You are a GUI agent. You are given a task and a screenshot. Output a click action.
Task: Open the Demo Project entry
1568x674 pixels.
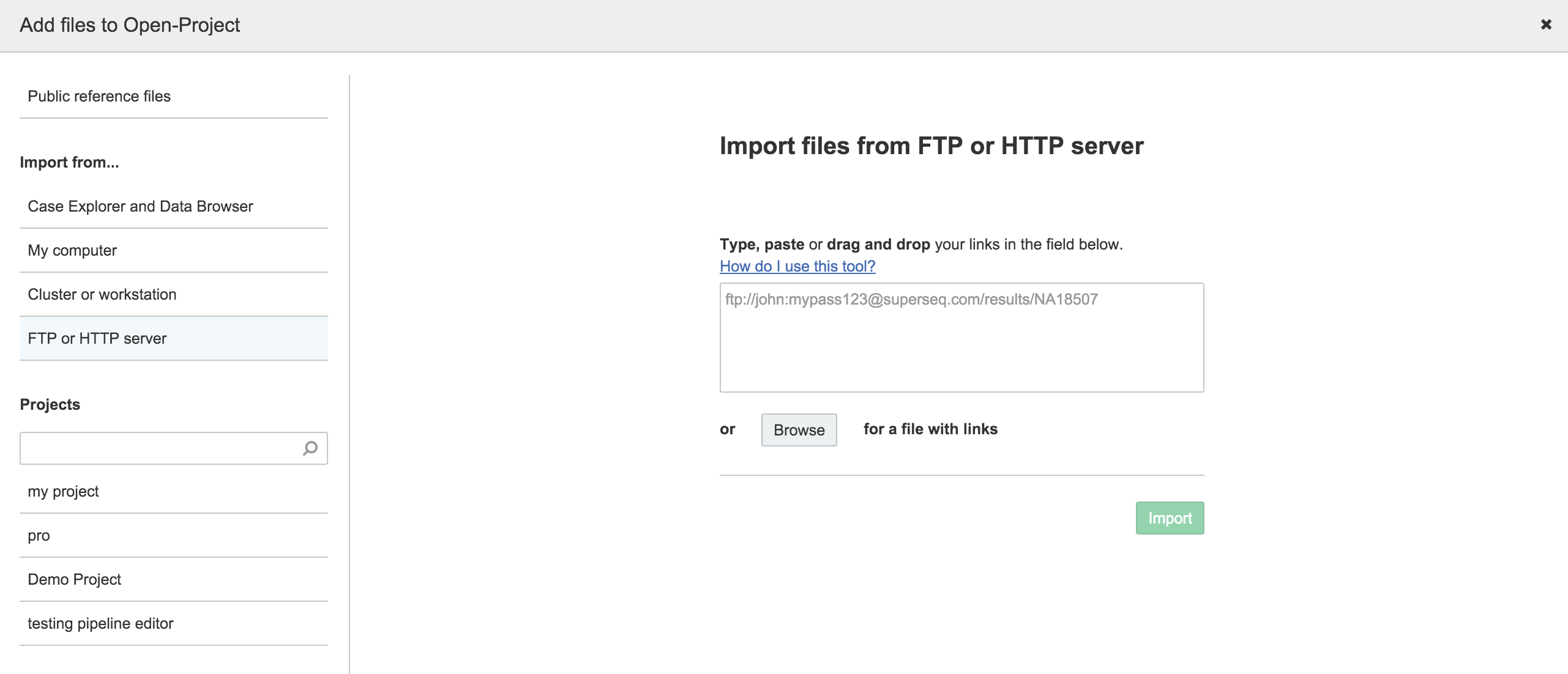[x=74, y=579]
